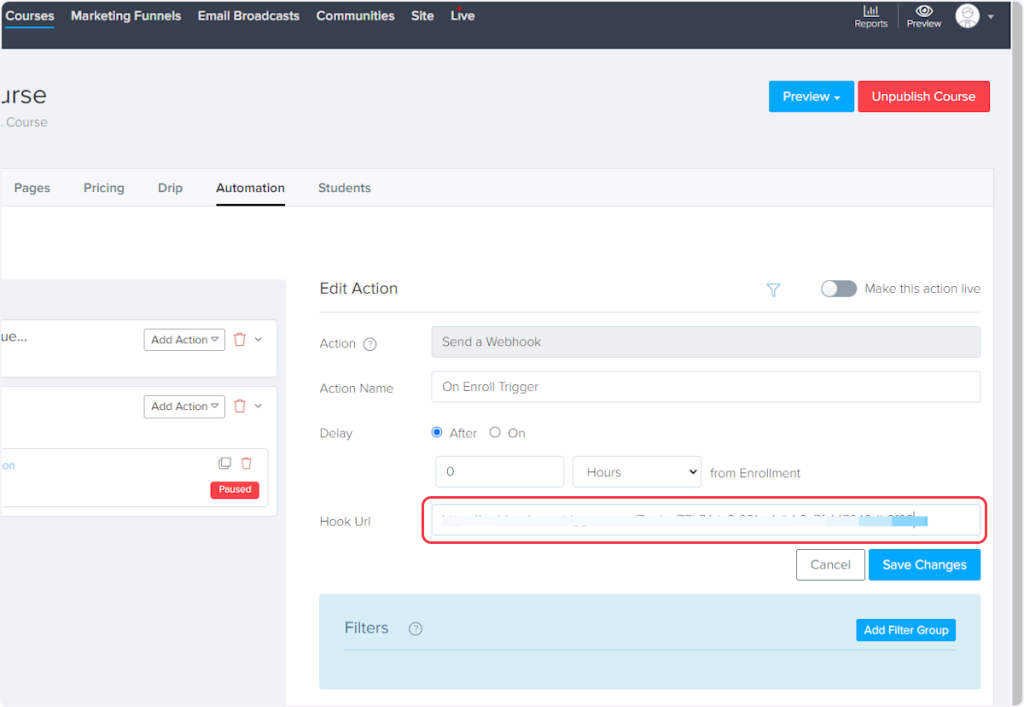Select the 'On' delay radio button
1024x707 pixels.
495,433
